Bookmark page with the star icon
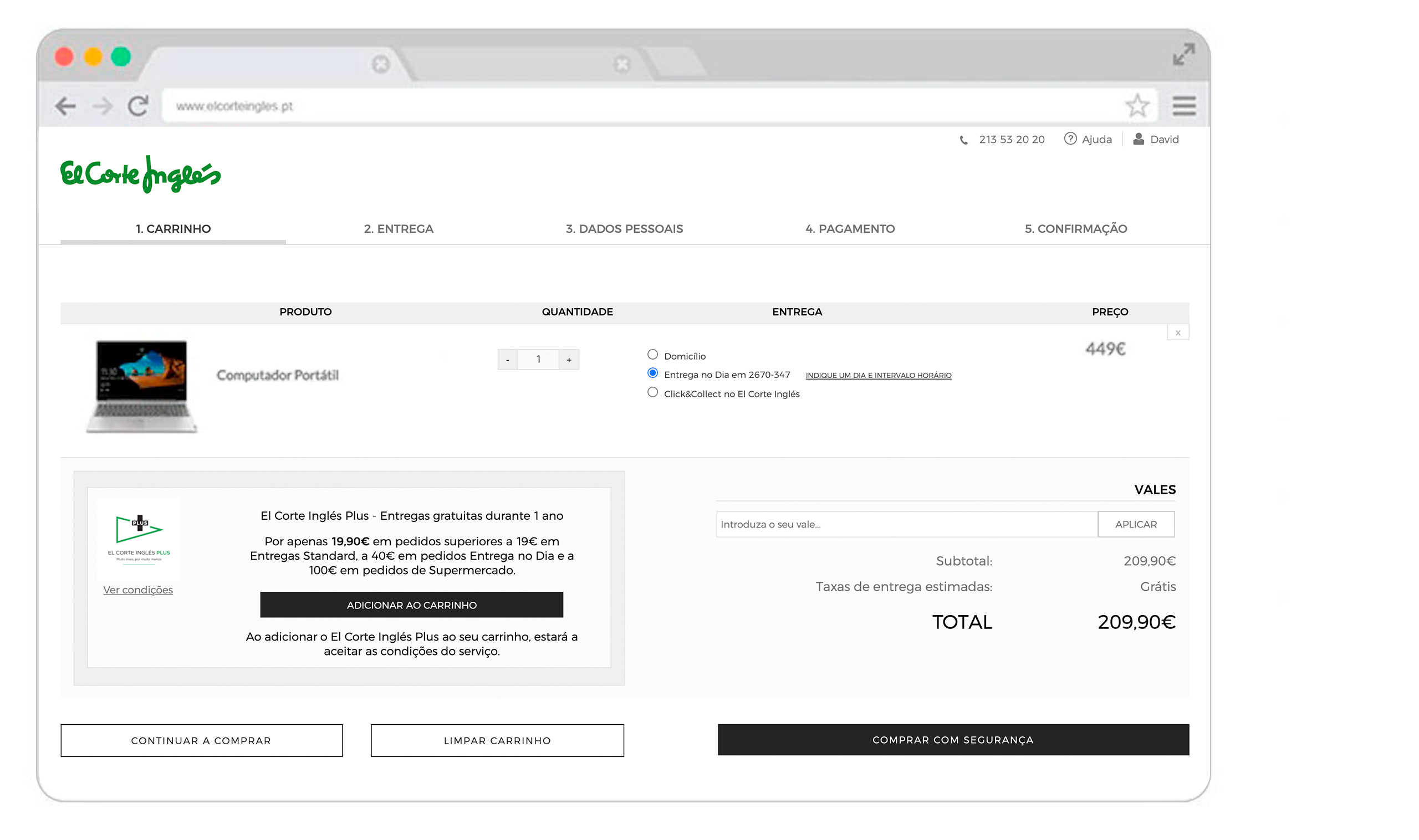The height and width of the screenshot is (840, 1419). [x=1136, y=106]
